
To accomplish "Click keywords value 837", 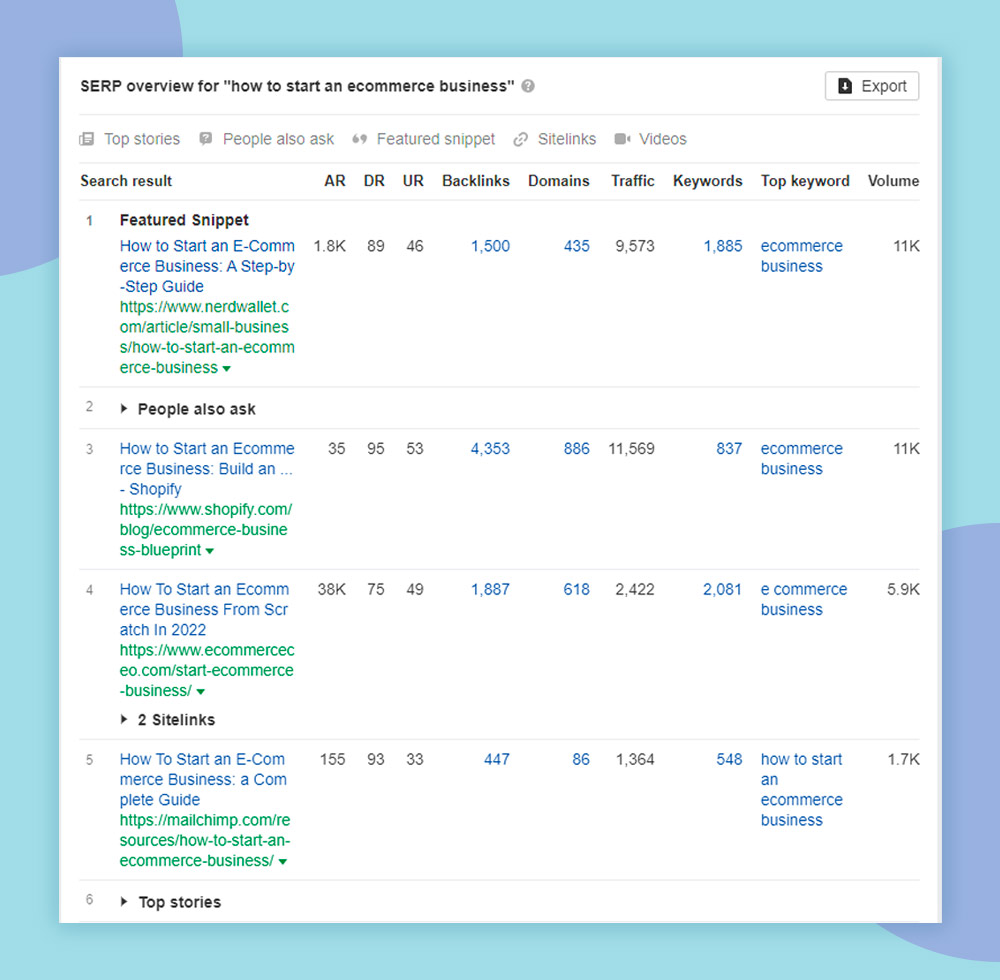I will tap(729, 449).
